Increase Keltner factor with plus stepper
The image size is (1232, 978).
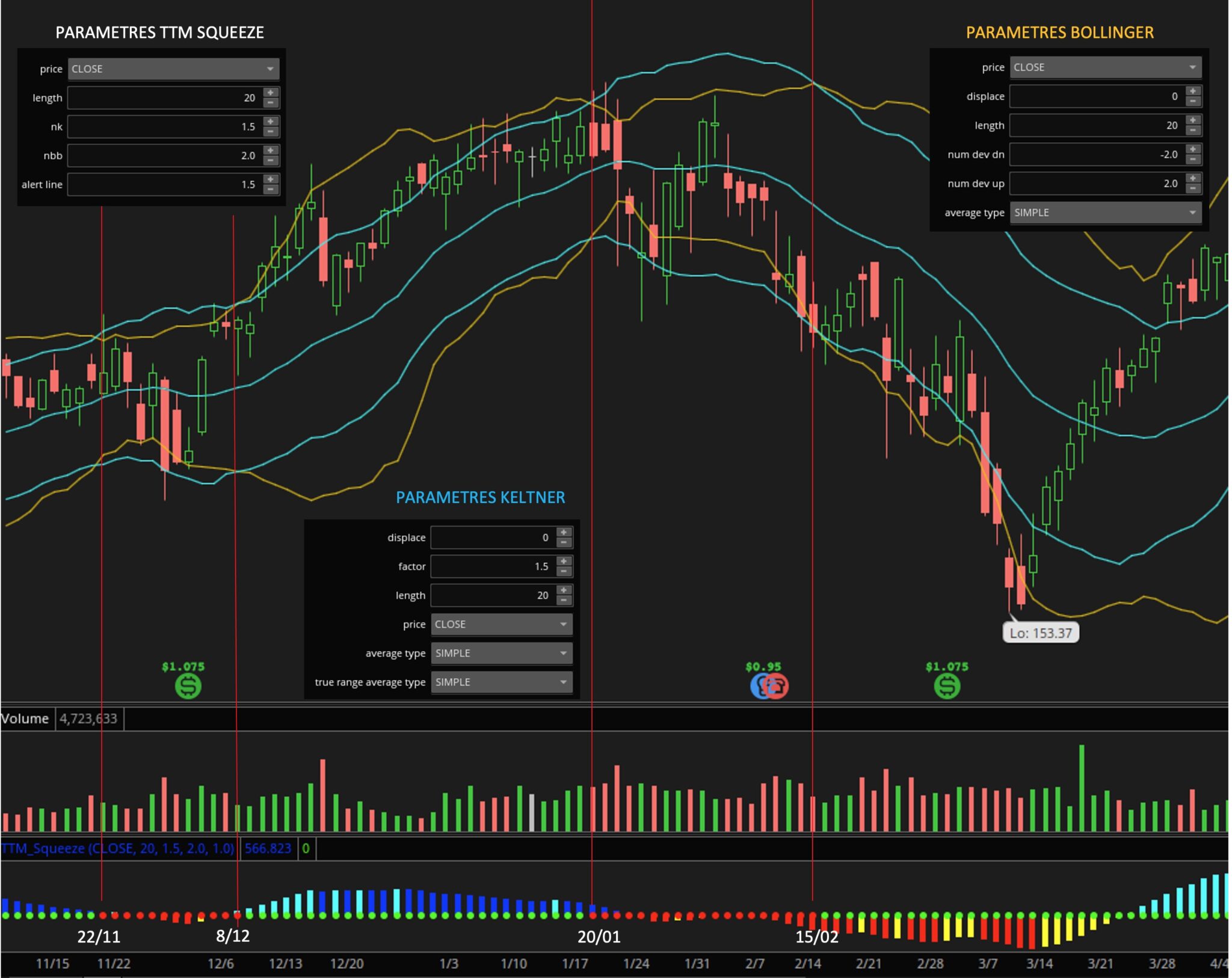pos(563,561)
